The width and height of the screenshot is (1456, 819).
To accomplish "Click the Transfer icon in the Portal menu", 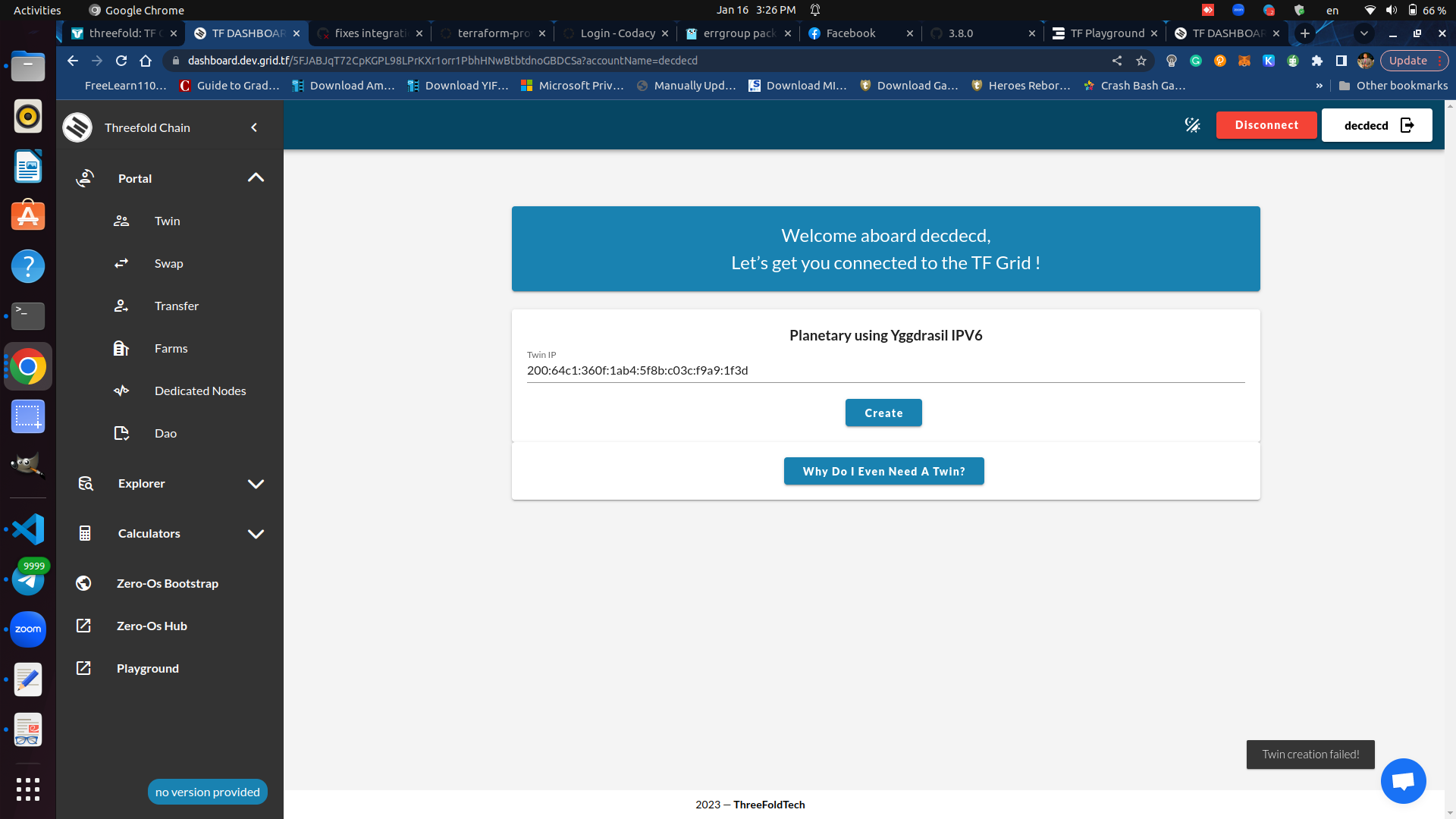I will click(x=121, y=306).
